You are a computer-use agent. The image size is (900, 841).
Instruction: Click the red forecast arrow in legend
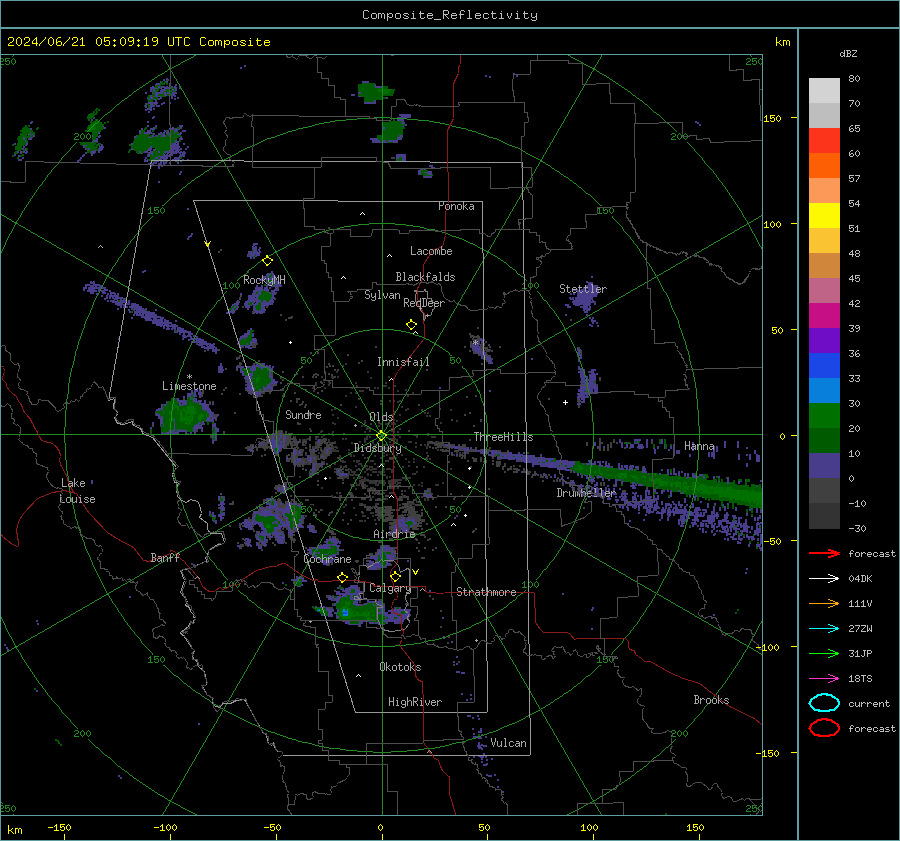[824, 553]
